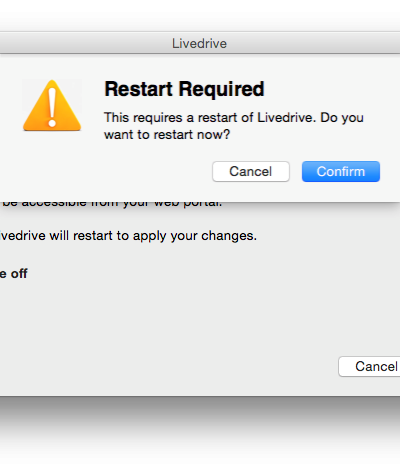Click the bold 'off' label
The image size is (400, 476).
pos(19,274)
